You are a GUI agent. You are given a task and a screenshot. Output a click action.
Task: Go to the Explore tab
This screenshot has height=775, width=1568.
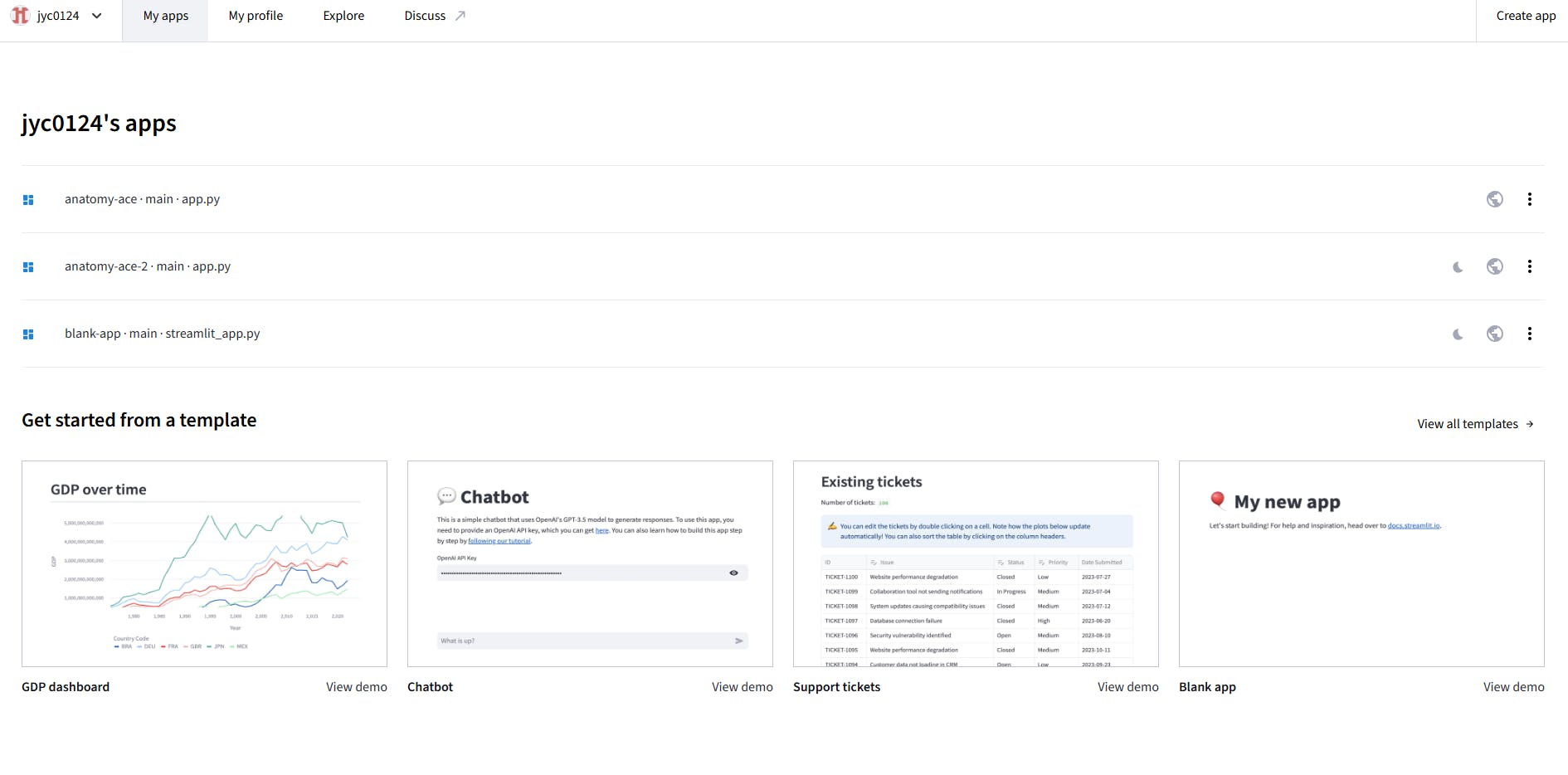[x=343, y=16]
